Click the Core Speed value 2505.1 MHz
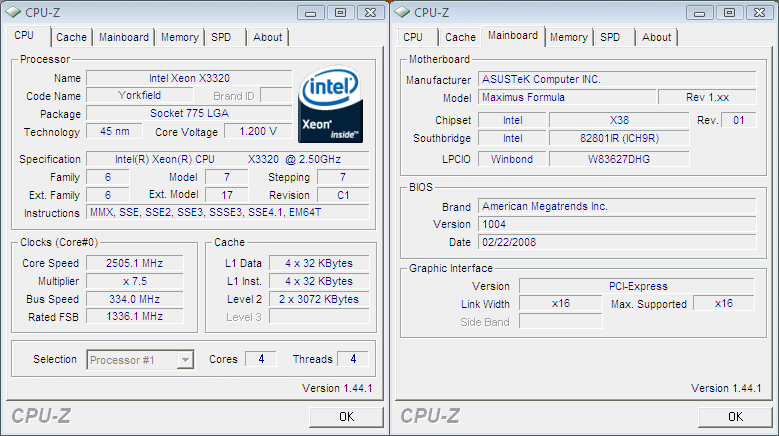779x436 pixels. pos(135,263)
